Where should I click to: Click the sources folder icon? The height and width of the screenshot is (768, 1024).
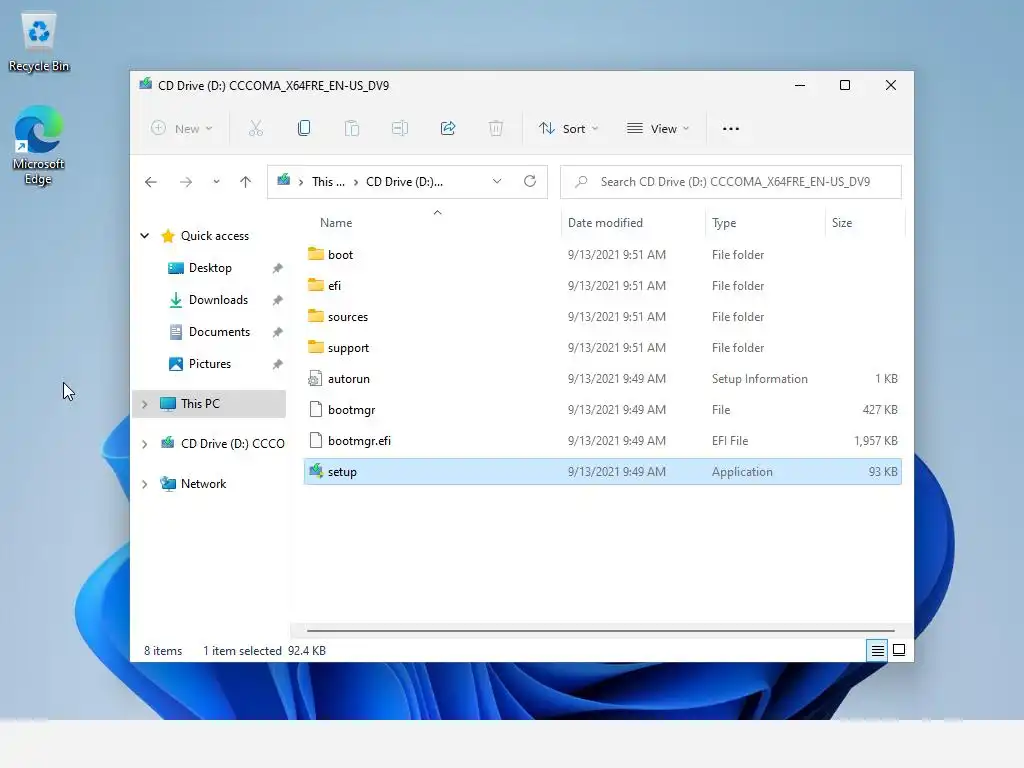(x=316, y=316)
